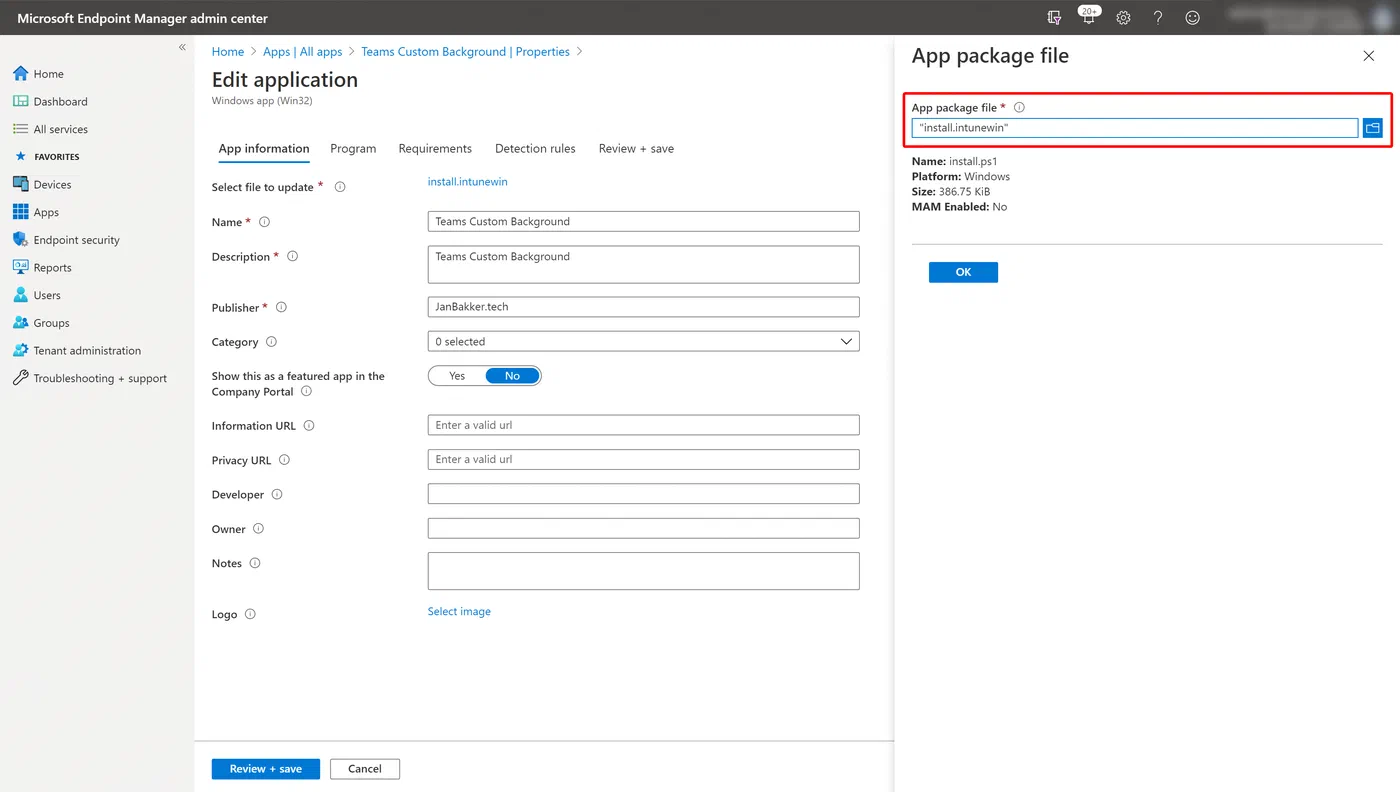Show info tooltip for Developer
The height and width of the screenshot is (792, 1400).
pyautogui.click(x=277, y=494)
